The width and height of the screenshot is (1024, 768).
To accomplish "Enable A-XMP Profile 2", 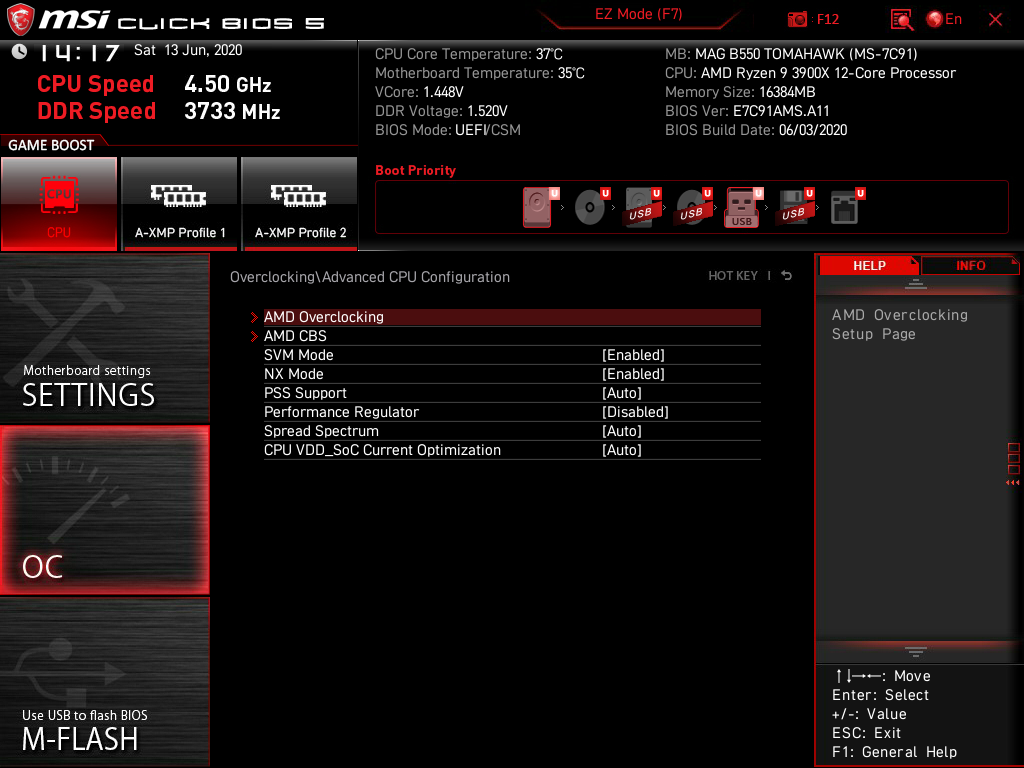I will pos(300,204).
